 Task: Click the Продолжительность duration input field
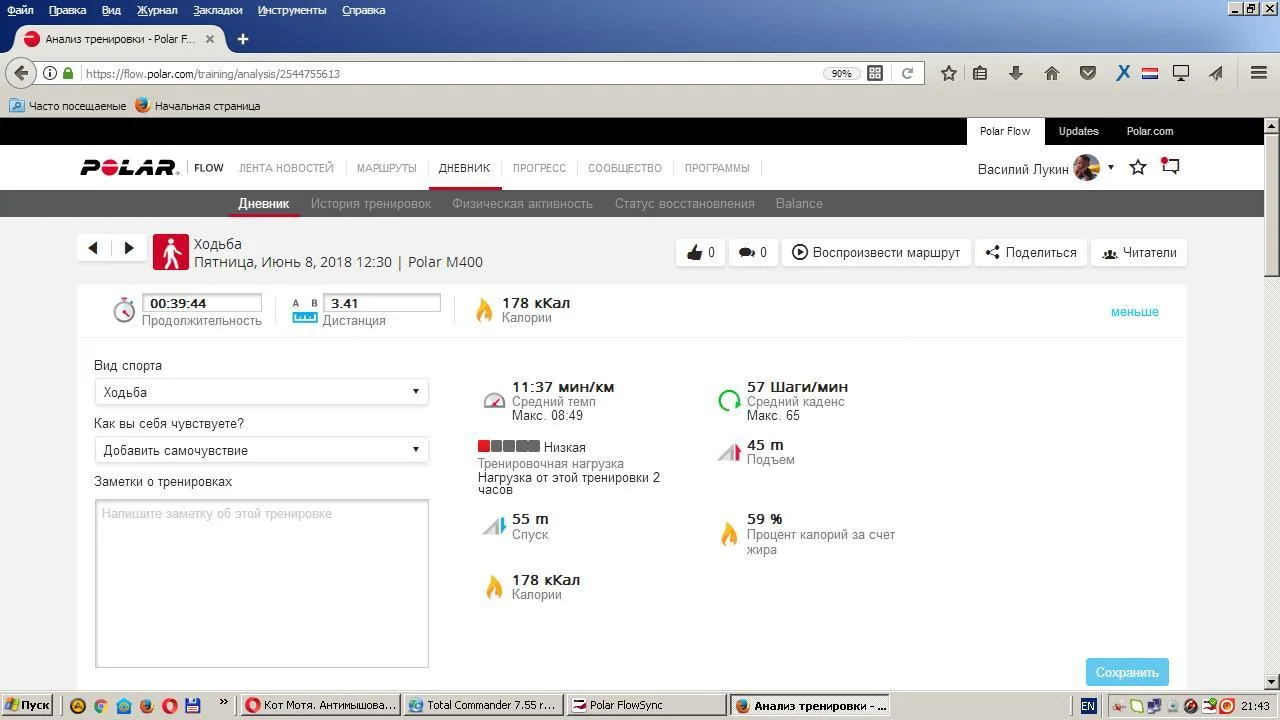click(201, 303)
